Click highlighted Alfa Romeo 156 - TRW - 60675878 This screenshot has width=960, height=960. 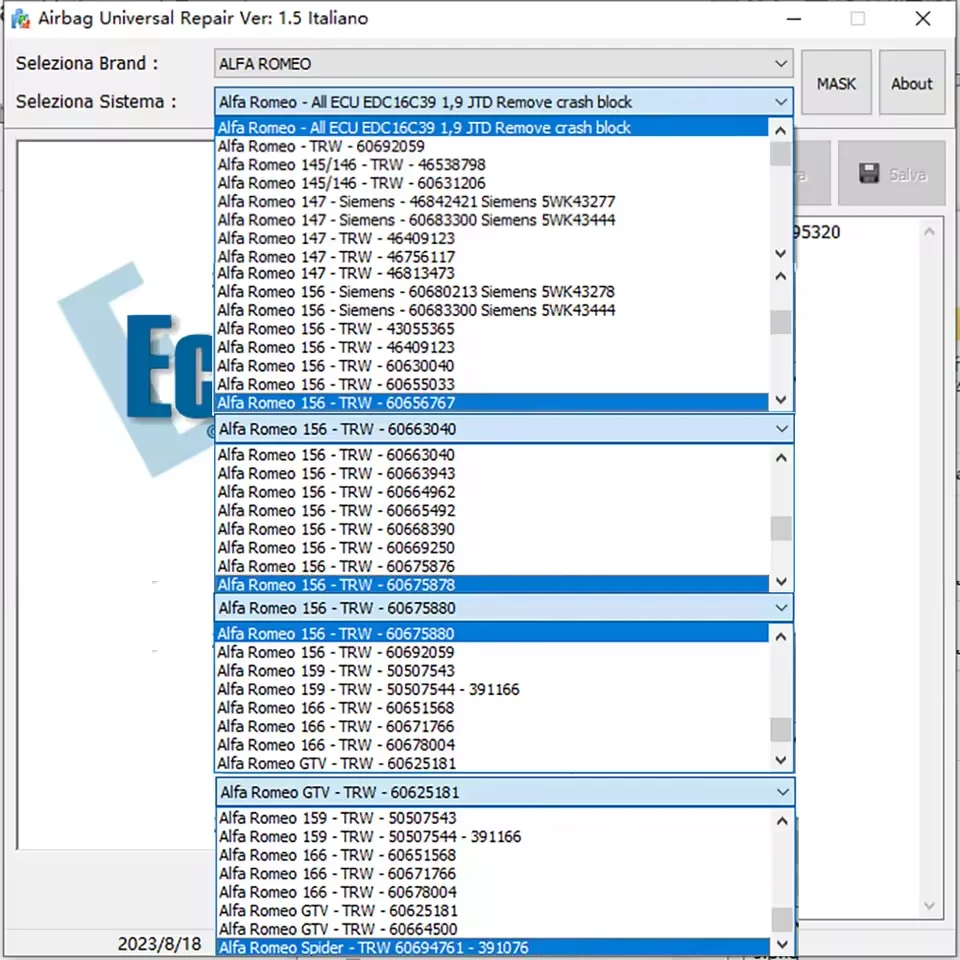492,585
